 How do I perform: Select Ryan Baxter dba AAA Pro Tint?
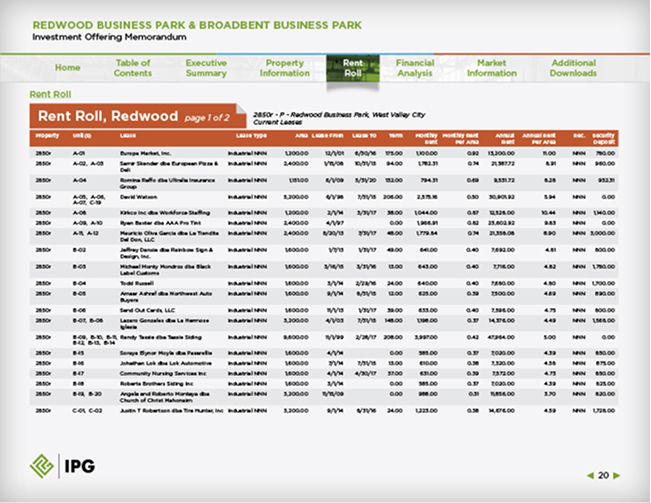160,223
